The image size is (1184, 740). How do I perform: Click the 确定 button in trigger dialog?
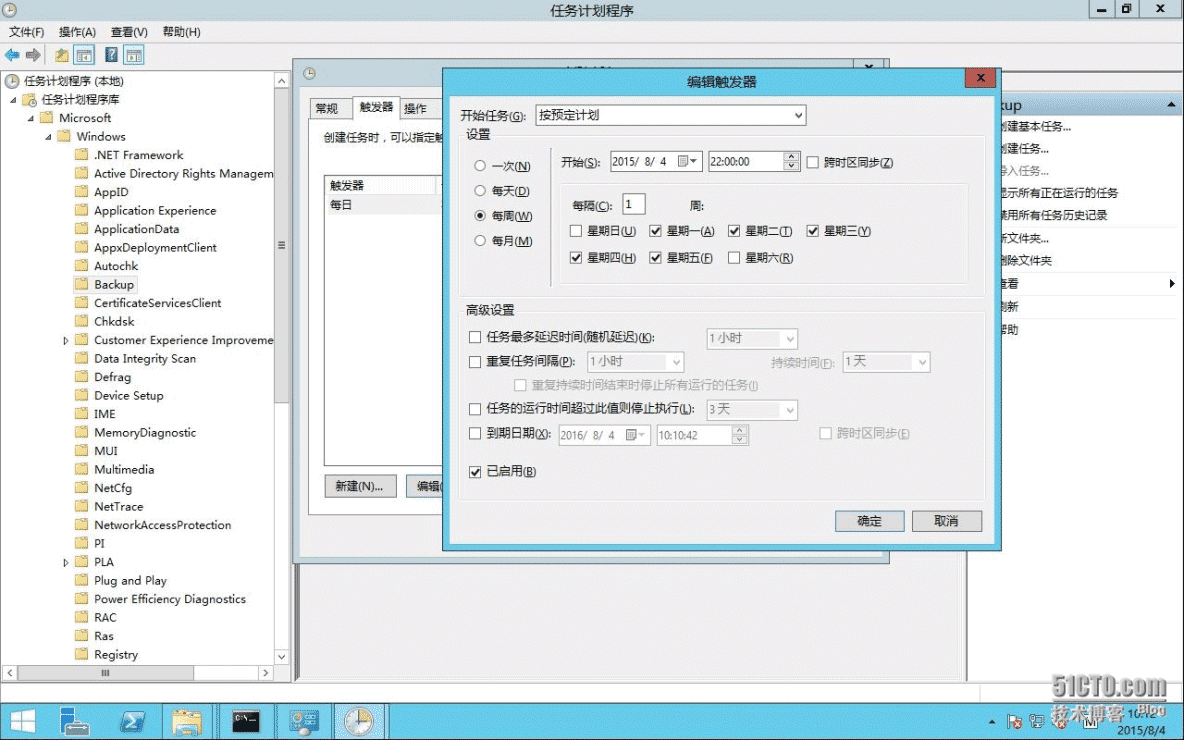click(x=869, y=521)
